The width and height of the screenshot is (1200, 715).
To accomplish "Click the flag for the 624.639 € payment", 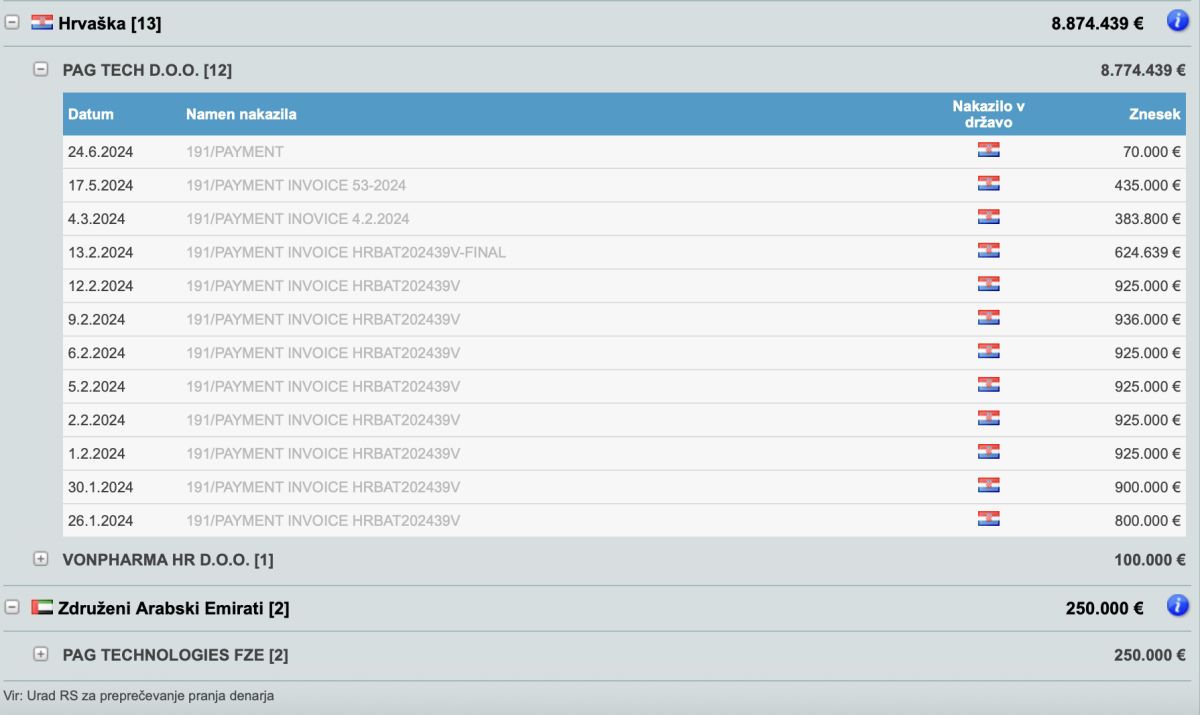I will pyautogui.click(x=988, y=251).
